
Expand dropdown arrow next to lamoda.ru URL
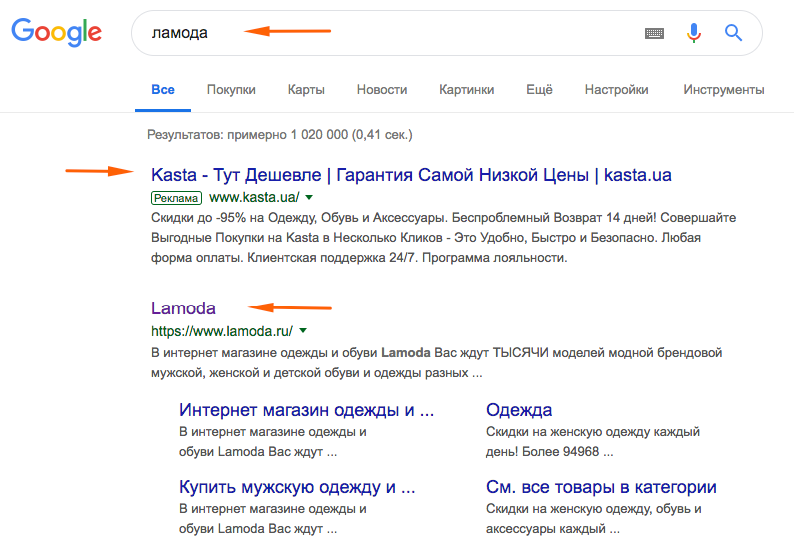[303, 330]
